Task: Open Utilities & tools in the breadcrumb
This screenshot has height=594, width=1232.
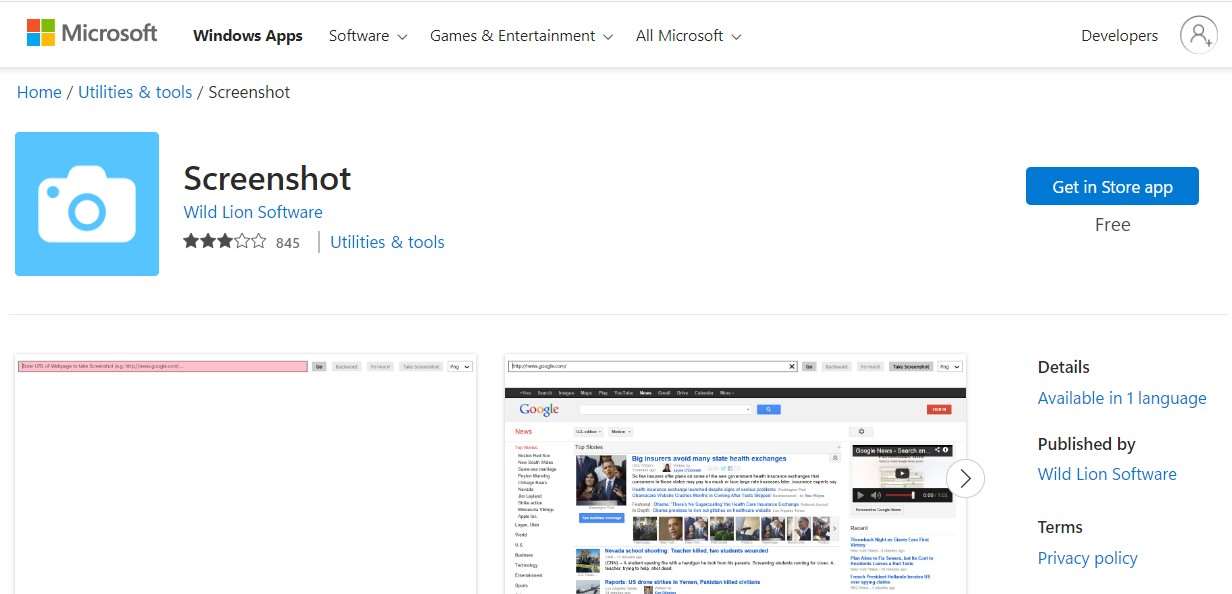Action: click(x=135, y=92)
